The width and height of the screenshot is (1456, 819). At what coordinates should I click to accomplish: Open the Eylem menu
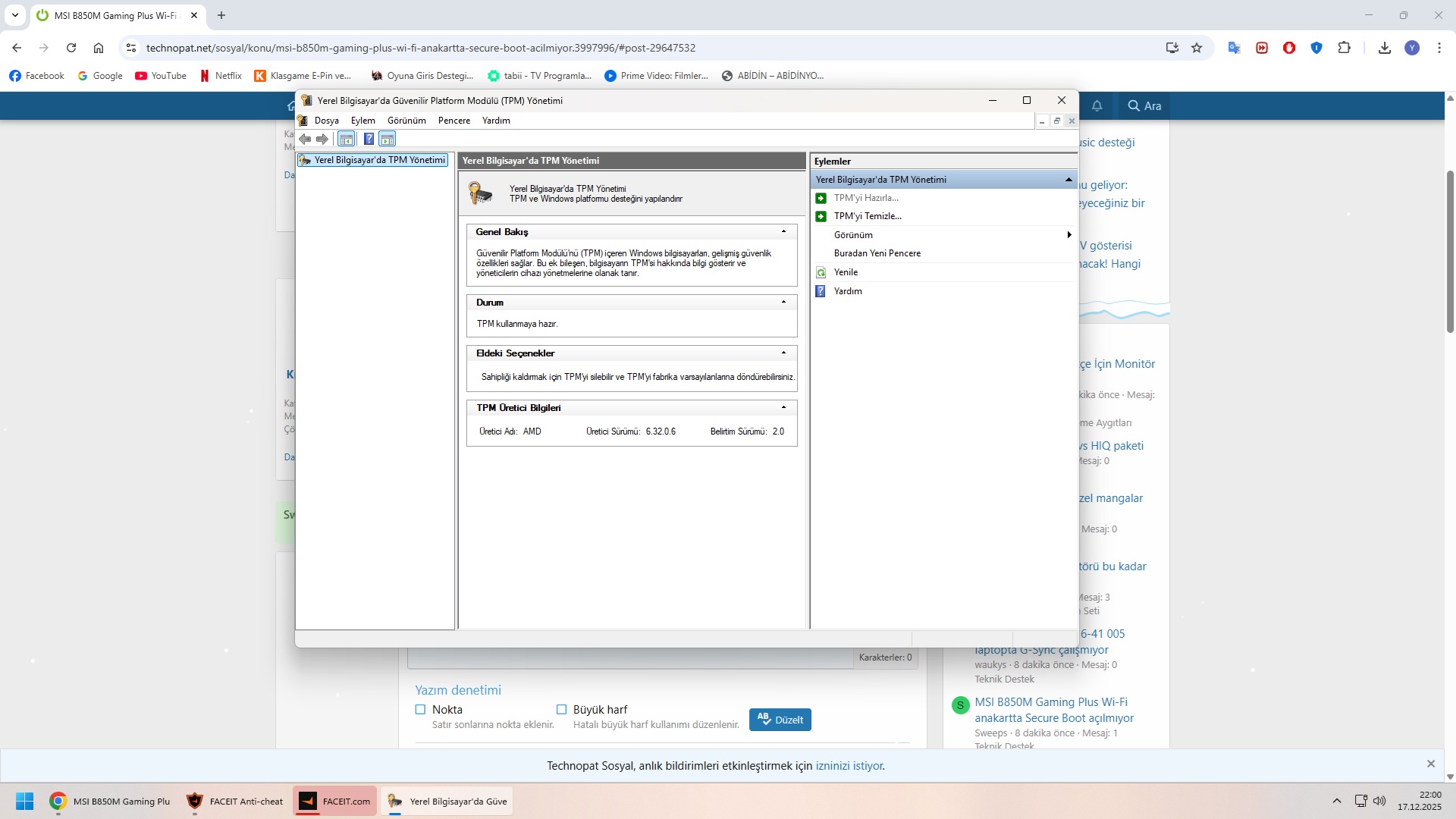362,121
